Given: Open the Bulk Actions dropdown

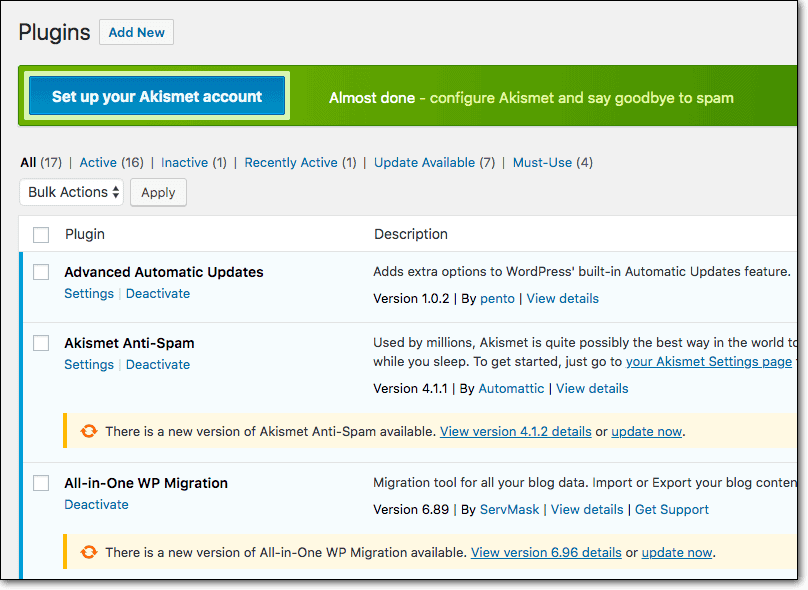Looking at the screenshot, I should (72, 192).
